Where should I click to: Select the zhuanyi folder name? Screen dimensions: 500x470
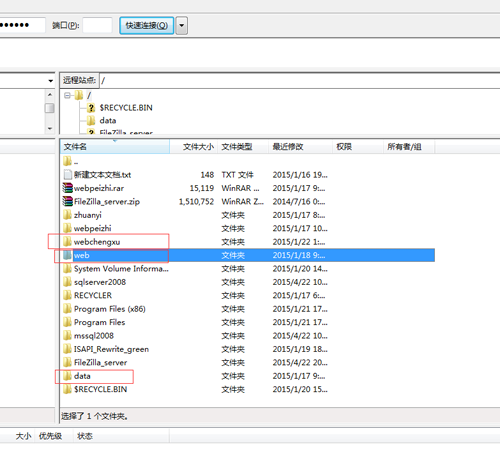87,215
